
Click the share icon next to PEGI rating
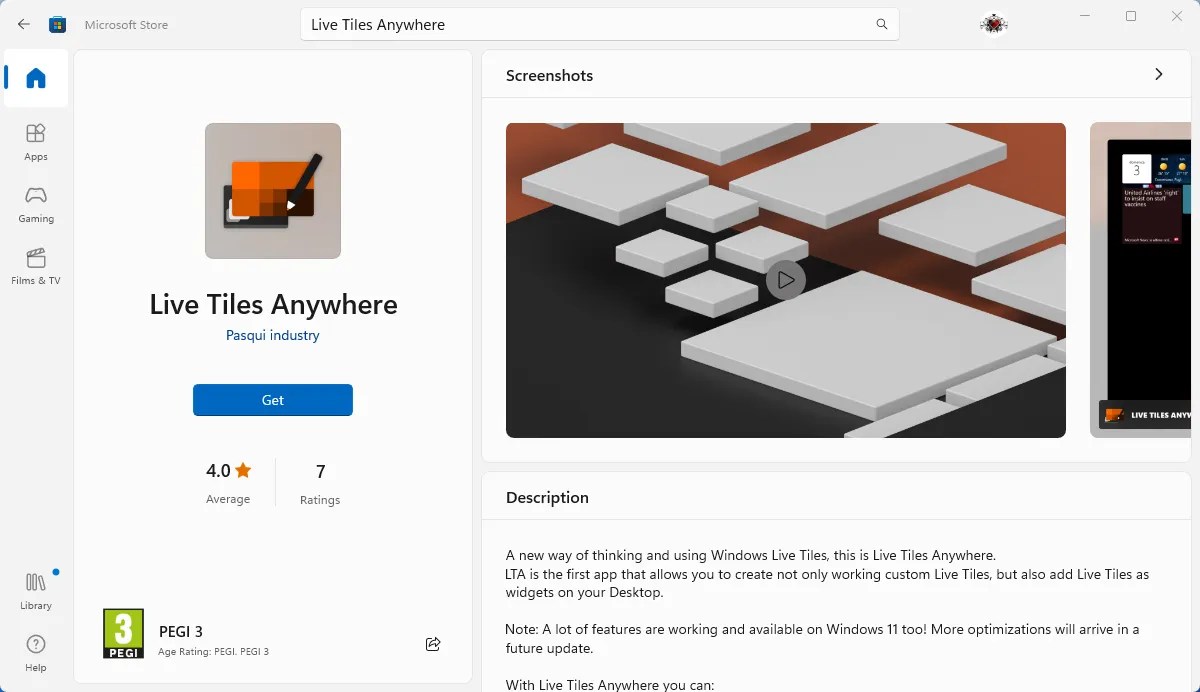[433, 644]
